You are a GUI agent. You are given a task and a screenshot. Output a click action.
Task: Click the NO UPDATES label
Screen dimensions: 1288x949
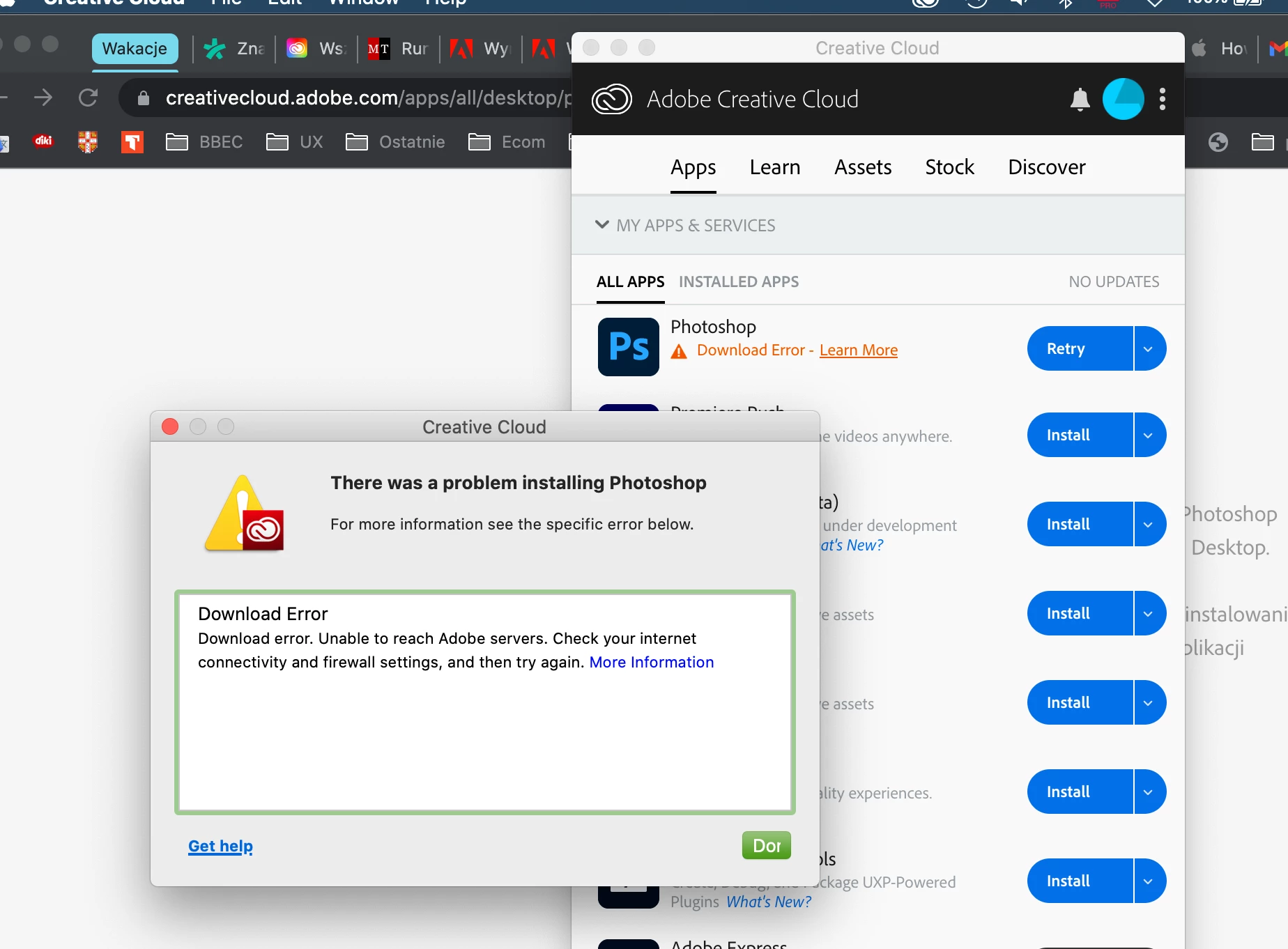(1114, 281)
